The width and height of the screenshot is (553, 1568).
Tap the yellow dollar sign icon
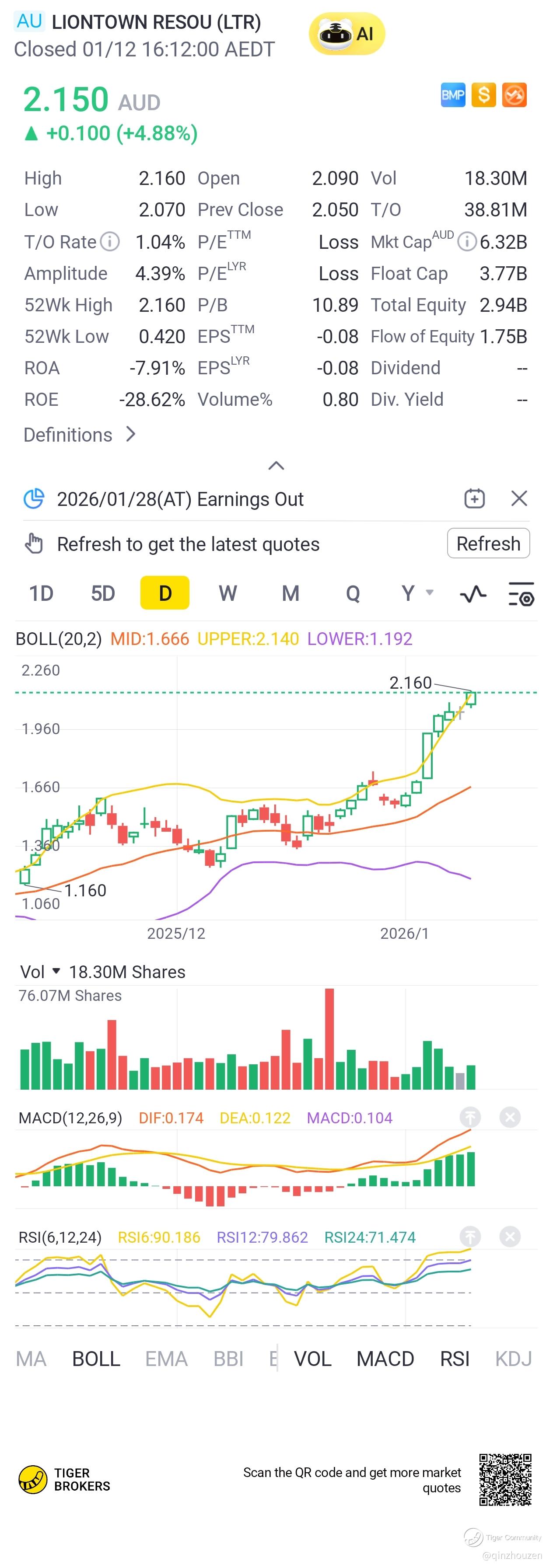pyautogui.click(x=483, y=95)
